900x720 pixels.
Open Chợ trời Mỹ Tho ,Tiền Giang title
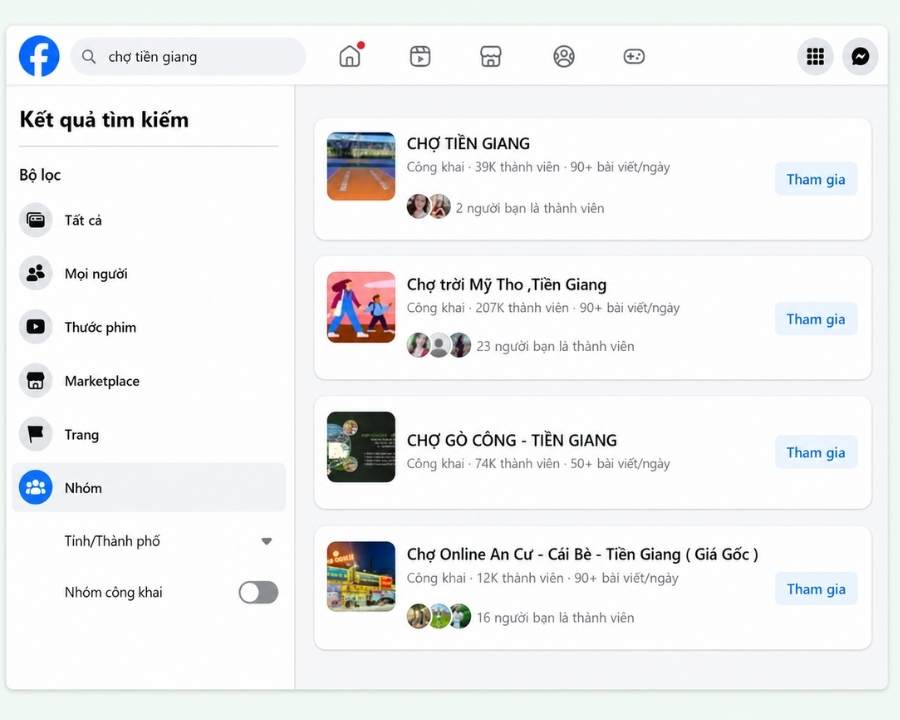tap(507, 285)
